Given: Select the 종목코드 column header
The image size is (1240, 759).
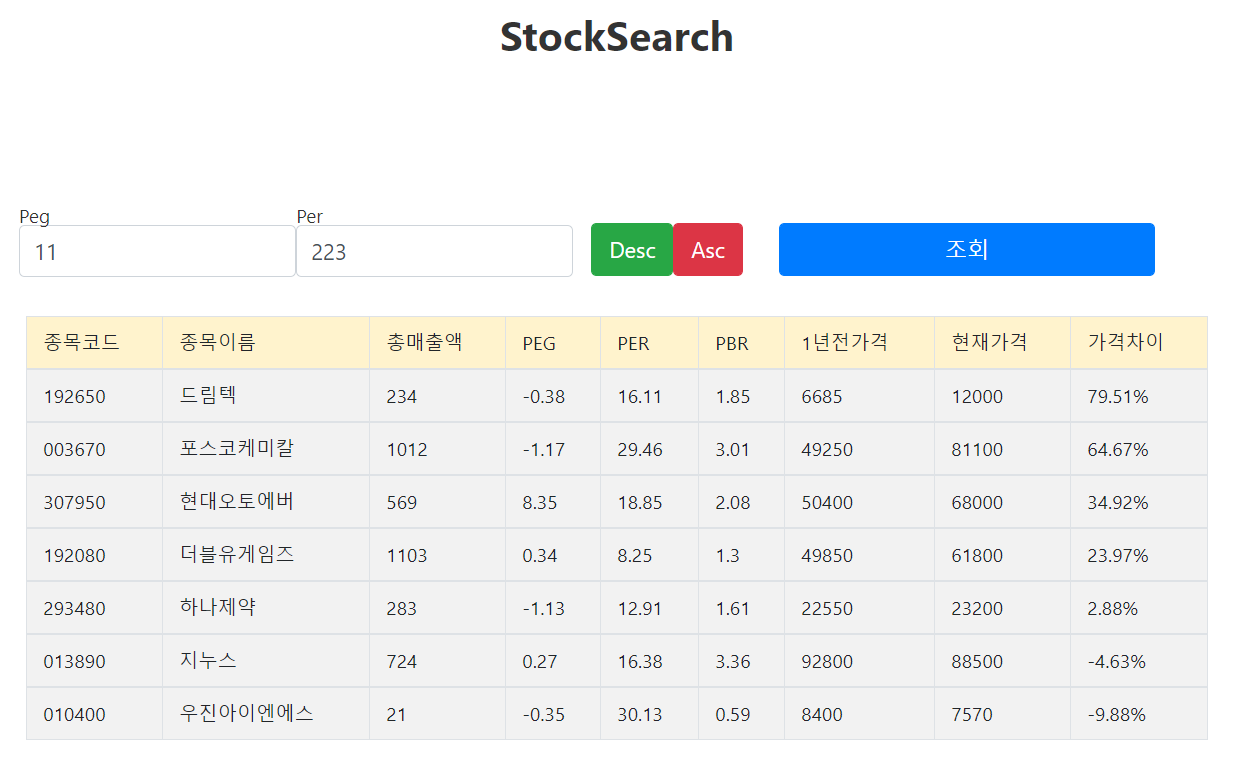Looking at the screenshot, I should pos(82,343).
